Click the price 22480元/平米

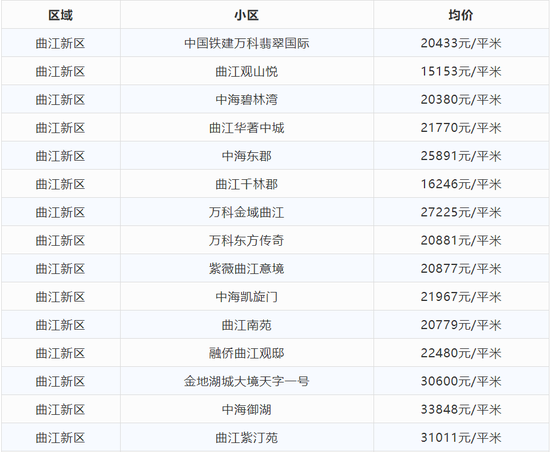(x=461, y=353)
